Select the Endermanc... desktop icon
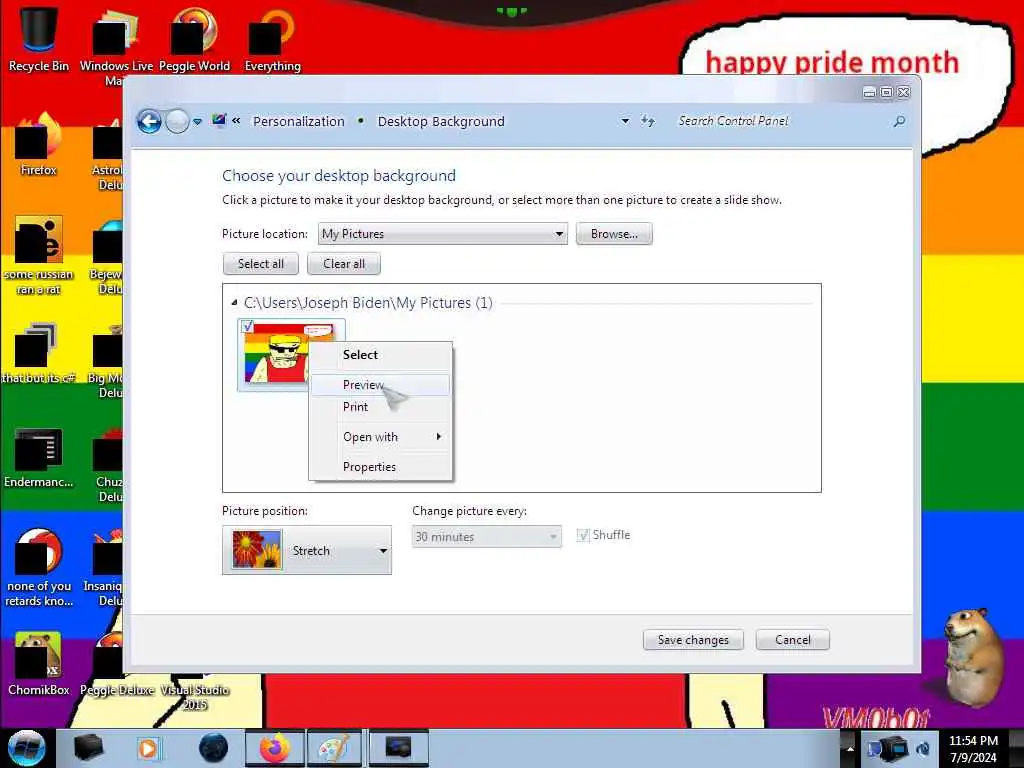The image size is (1024, 768). point(39,457)
